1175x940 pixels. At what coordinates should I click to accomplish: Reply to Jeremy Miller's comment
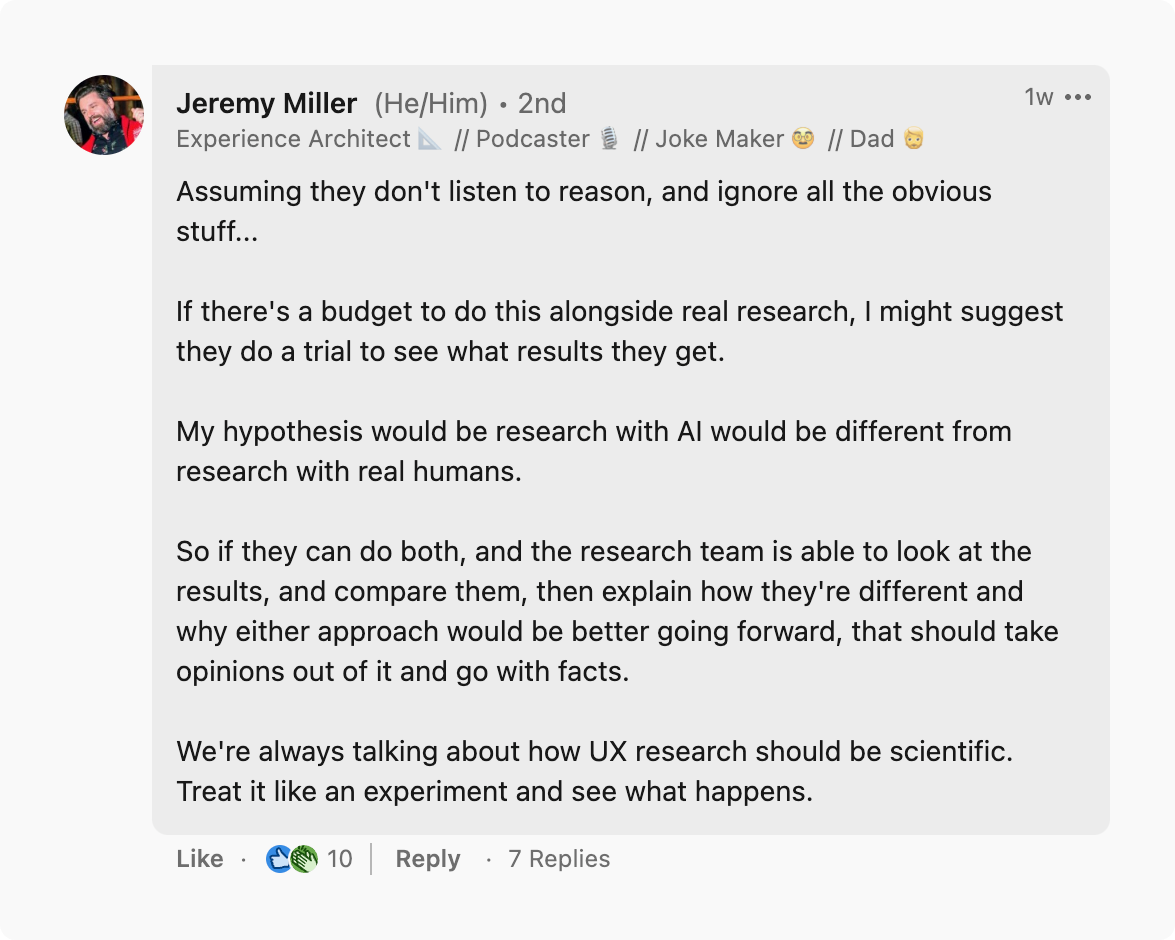(x=428, y=859)
